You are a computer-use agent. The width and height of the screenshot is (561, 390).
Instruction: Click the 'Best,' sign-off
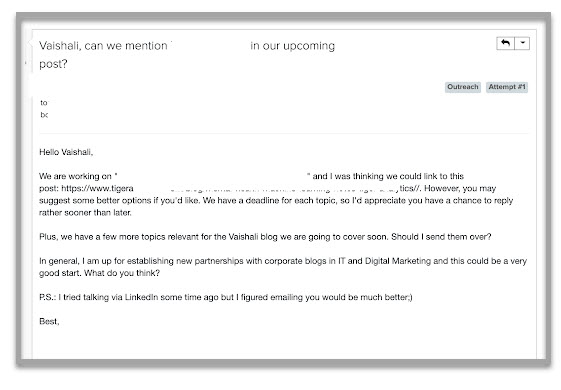click(49, 321)
